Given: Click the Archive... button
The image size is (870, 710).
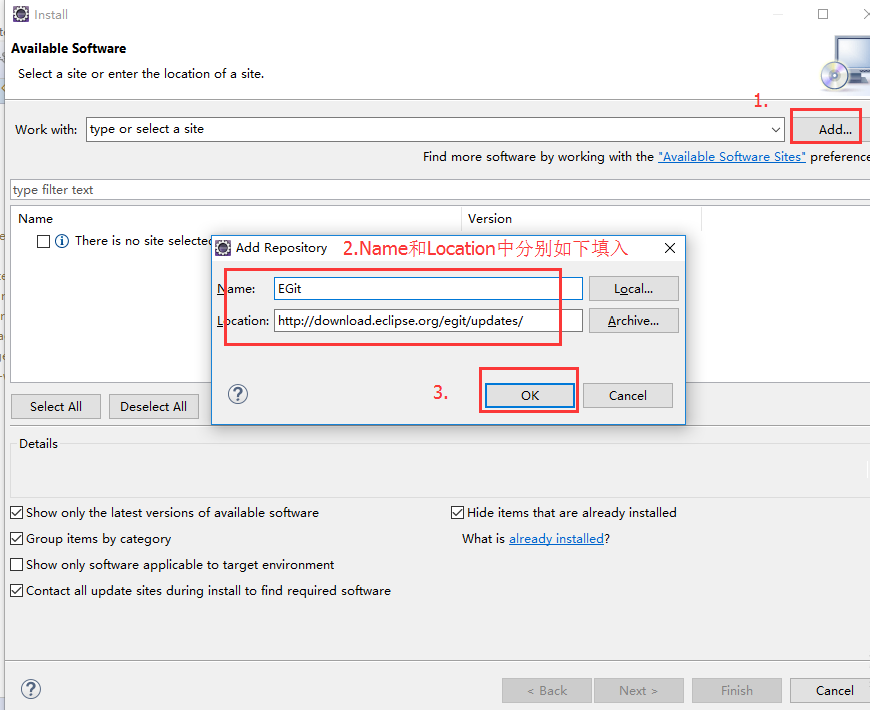Looking at the screenshot, I should pyautogui.click(x=634, y=321).
